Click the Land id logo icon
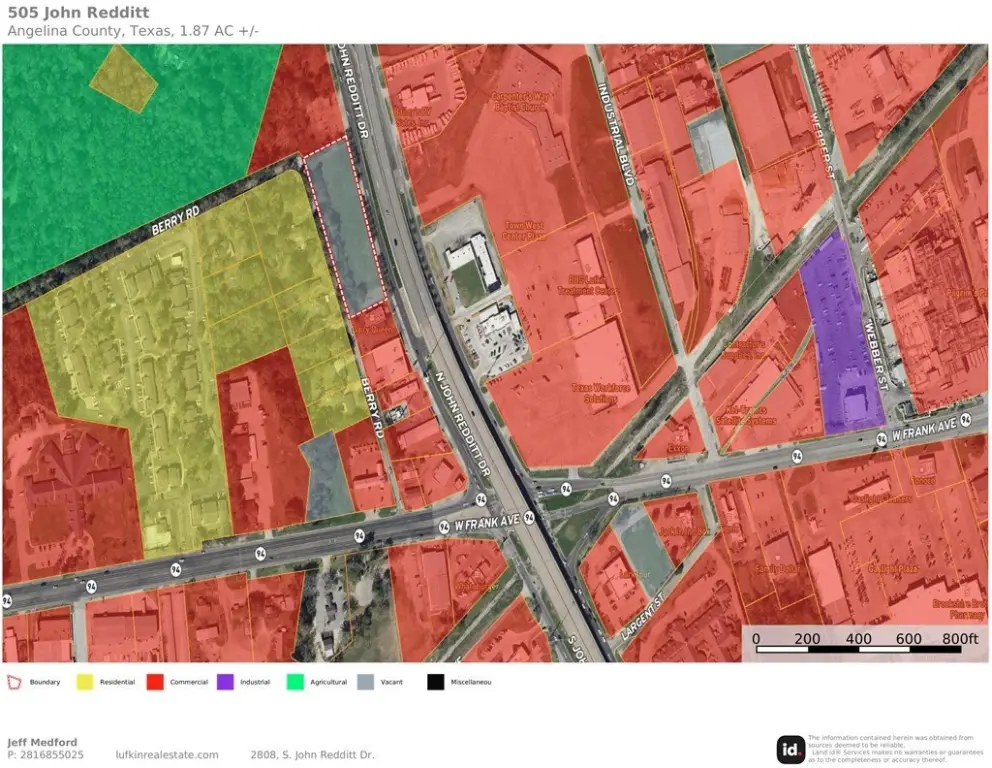 click(790, 749)
